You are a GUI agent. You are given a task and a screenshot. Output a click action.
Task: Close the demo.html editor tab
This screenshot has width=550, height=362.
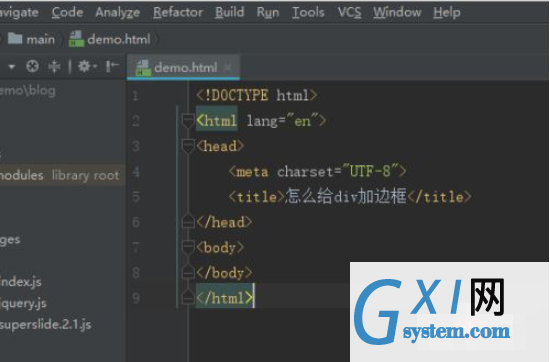click(228, 67)
